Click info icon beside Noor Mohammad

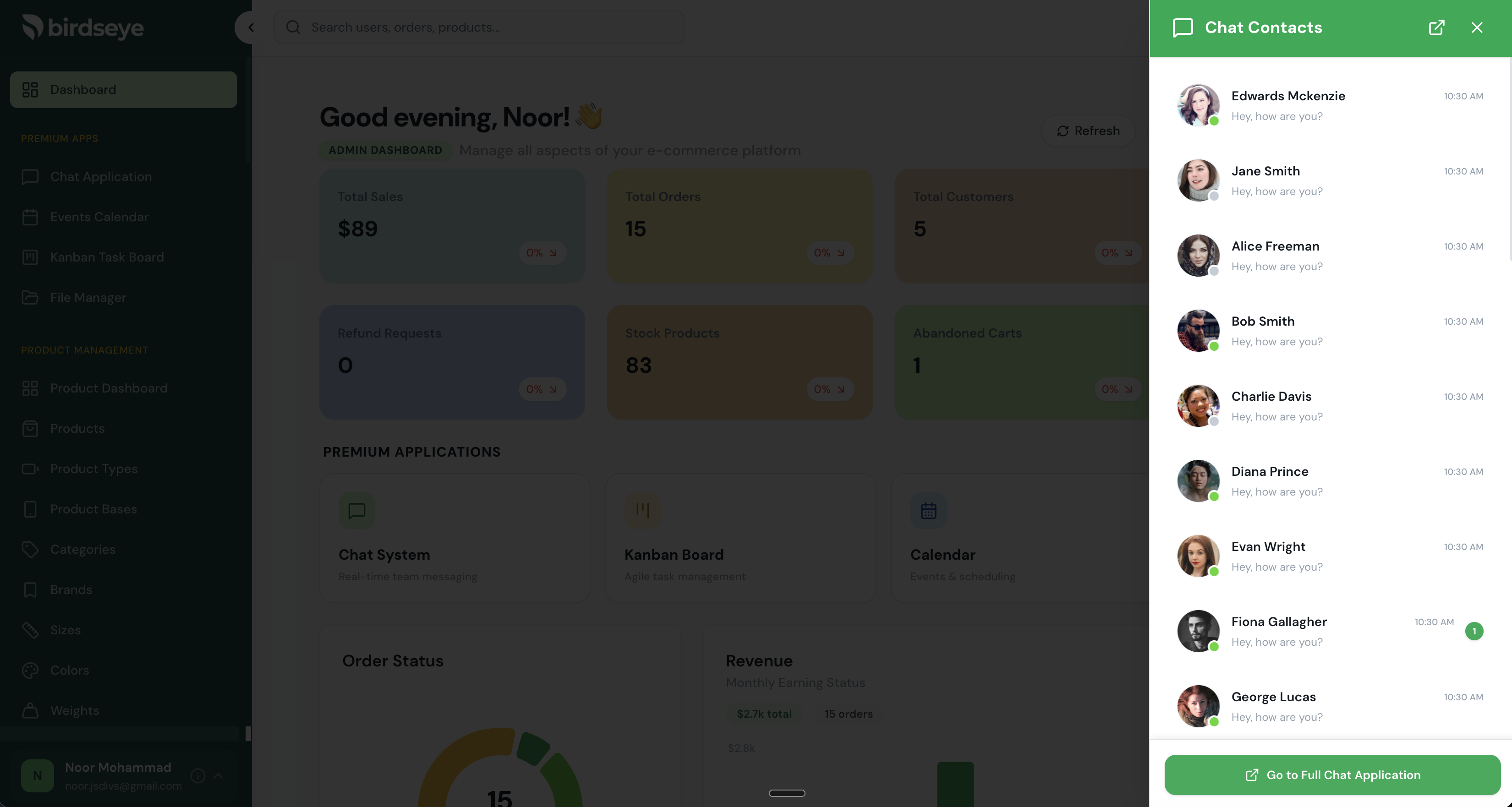click(x=198, y=776)
